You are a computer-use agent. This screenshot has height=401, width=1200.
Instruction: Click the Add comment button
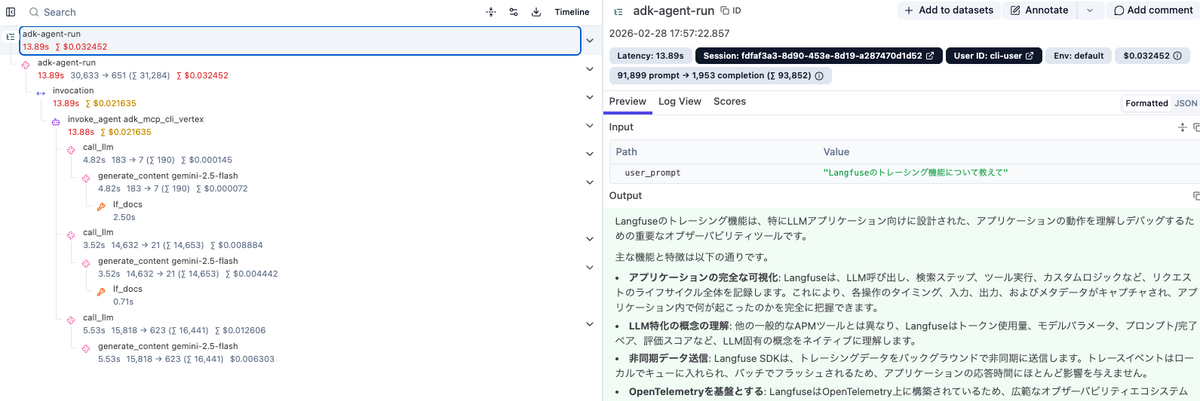[x=1152, y=10]
